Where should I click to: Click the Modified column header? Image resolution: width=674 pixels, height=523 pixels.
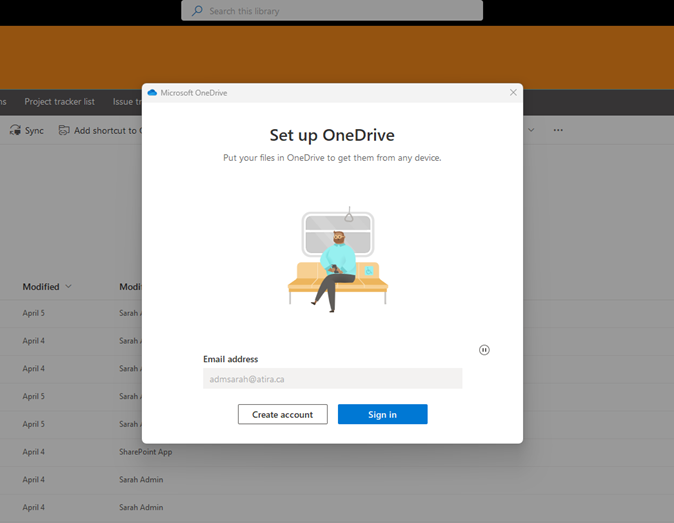click(41, 287)
